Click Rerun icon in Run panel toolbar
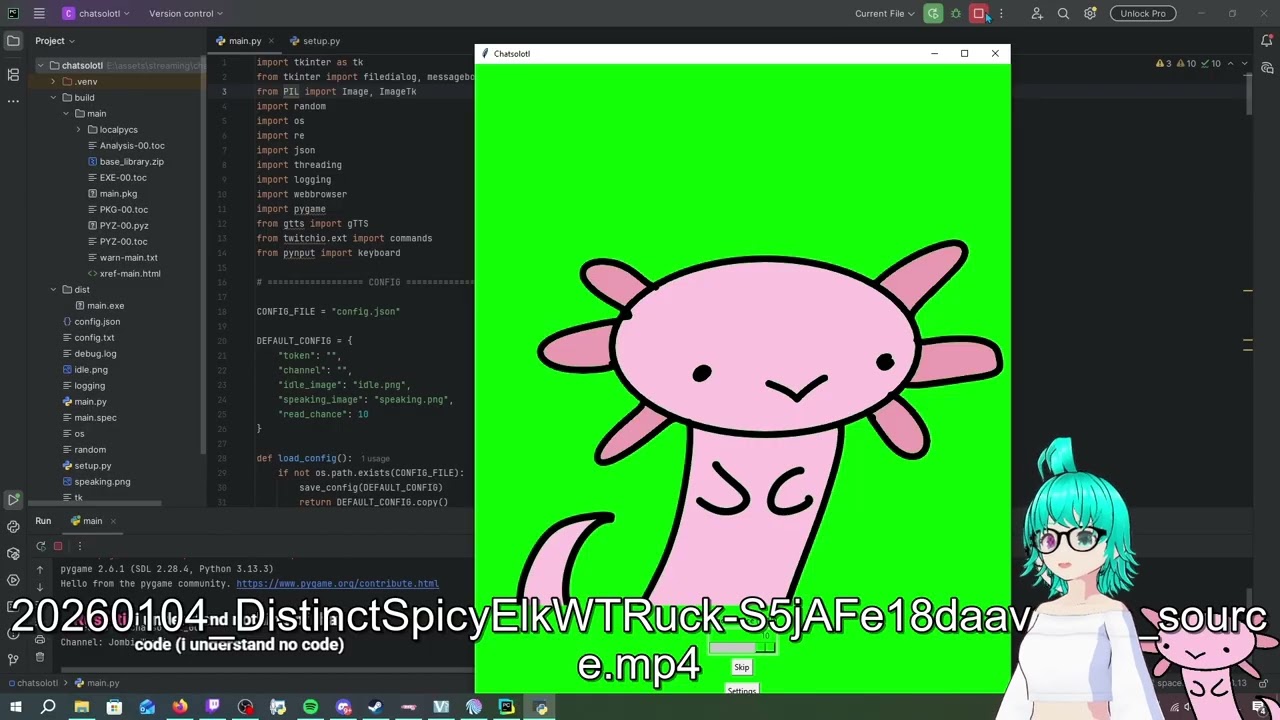The image size is (1280, 720). 40,546
